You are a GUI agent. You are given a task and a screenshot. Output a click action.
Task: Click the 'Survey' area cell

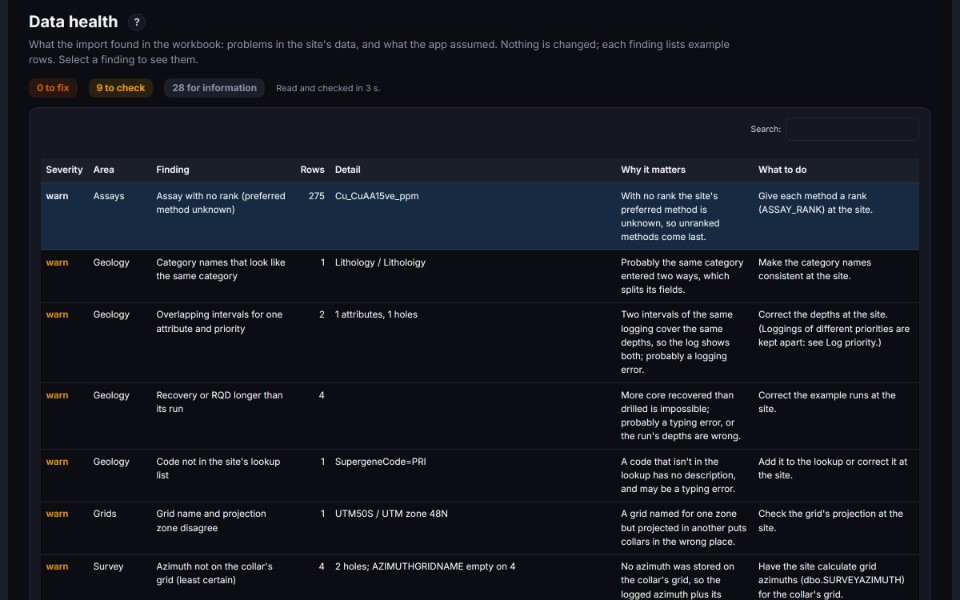coord(108,566)
